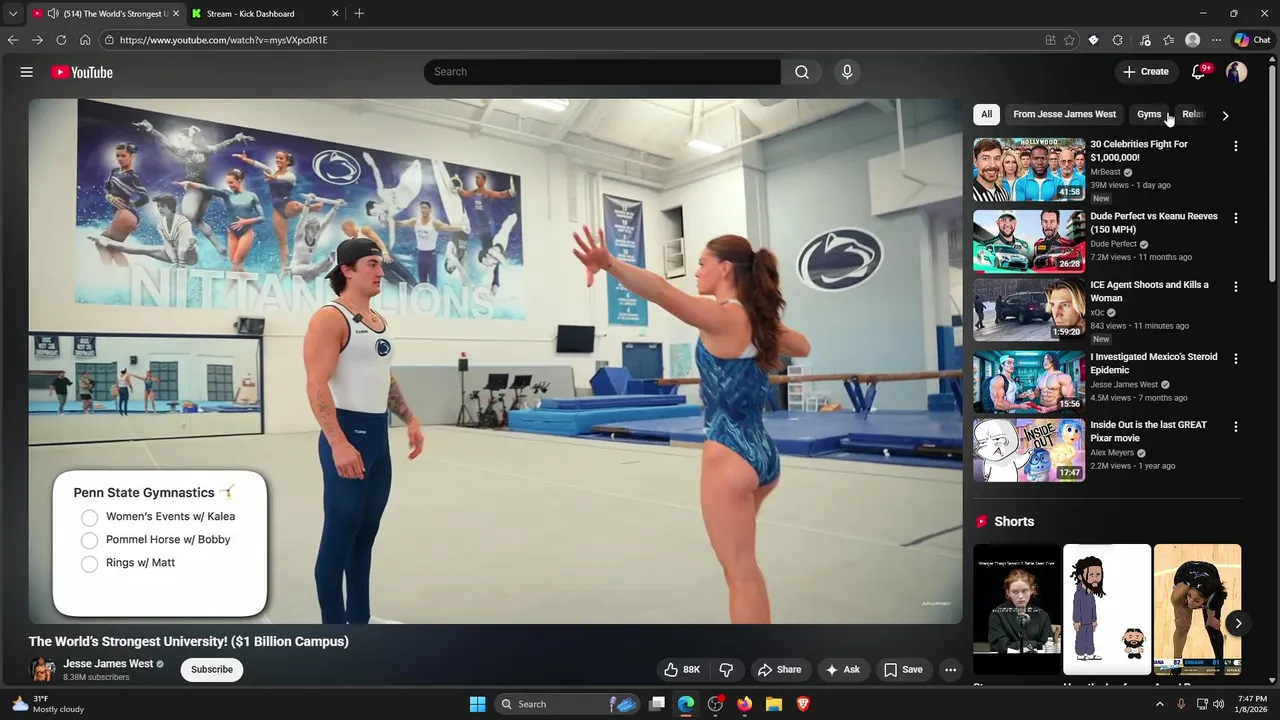
Task: Open browser profile icon
Action: tap(1192, 40)
